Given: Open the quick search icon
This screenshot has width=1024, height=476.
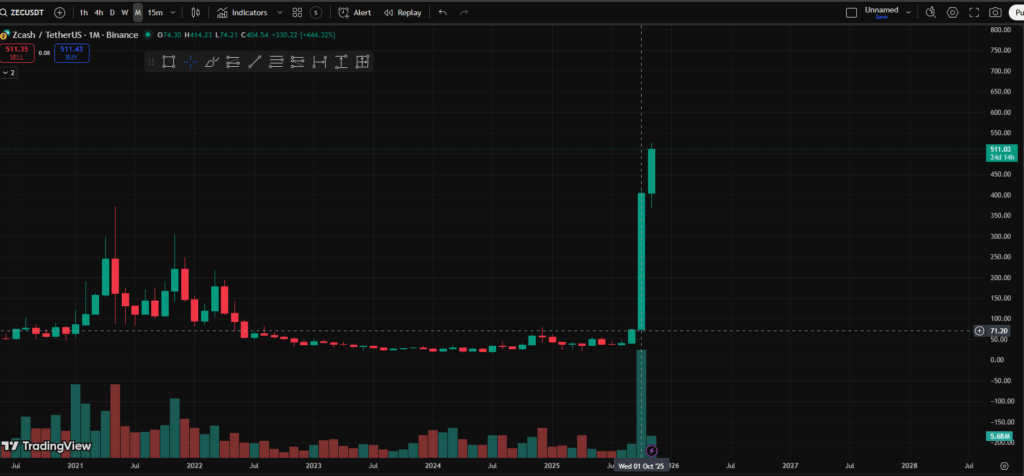Looking at the screenshot, I should [x=930, y=13].
